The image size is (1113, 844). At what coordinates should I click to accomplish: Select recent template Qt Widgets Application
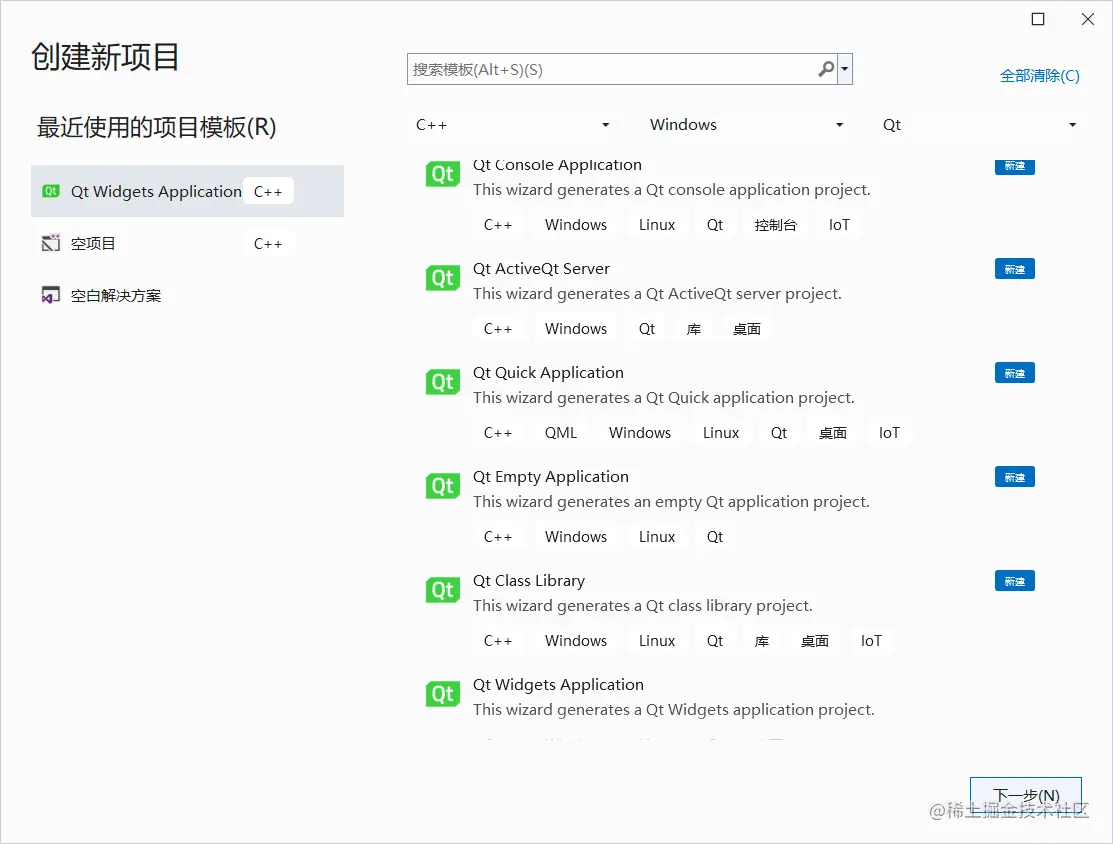(187, 191)
